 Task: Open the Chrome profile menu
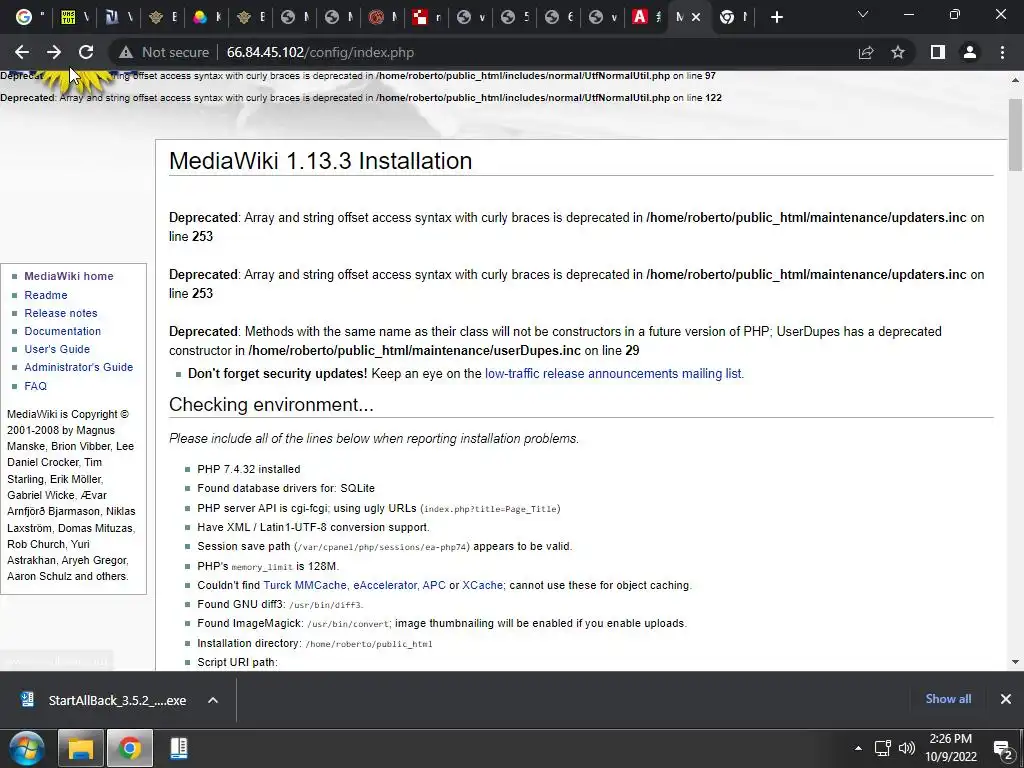pos(970,52)
